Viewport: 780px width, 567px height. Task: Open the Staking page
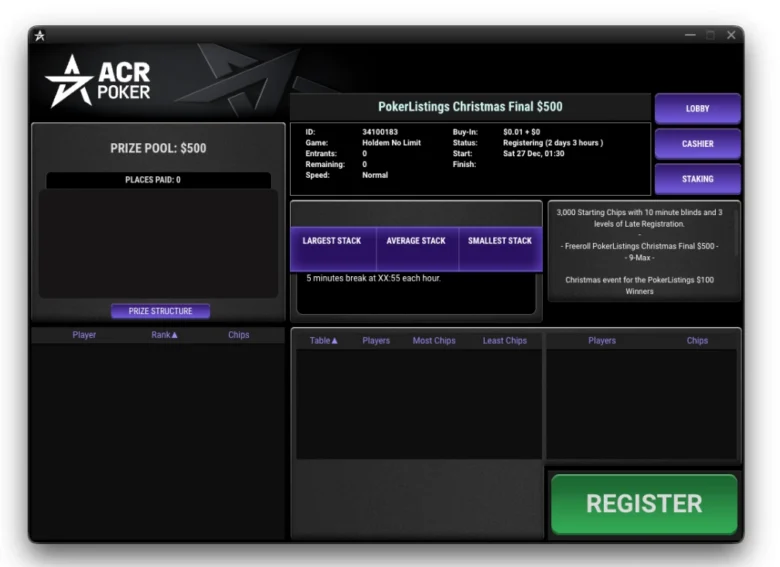[697, 179]
